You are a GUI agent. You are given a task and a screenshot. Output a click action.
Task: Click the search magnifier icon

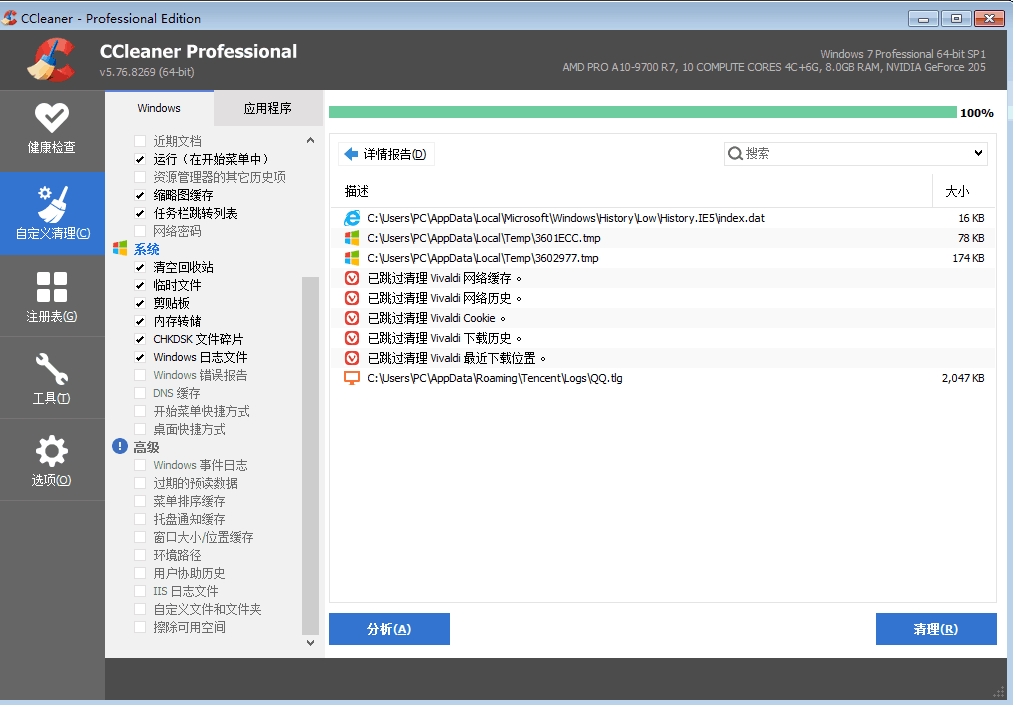pos(735,153)
